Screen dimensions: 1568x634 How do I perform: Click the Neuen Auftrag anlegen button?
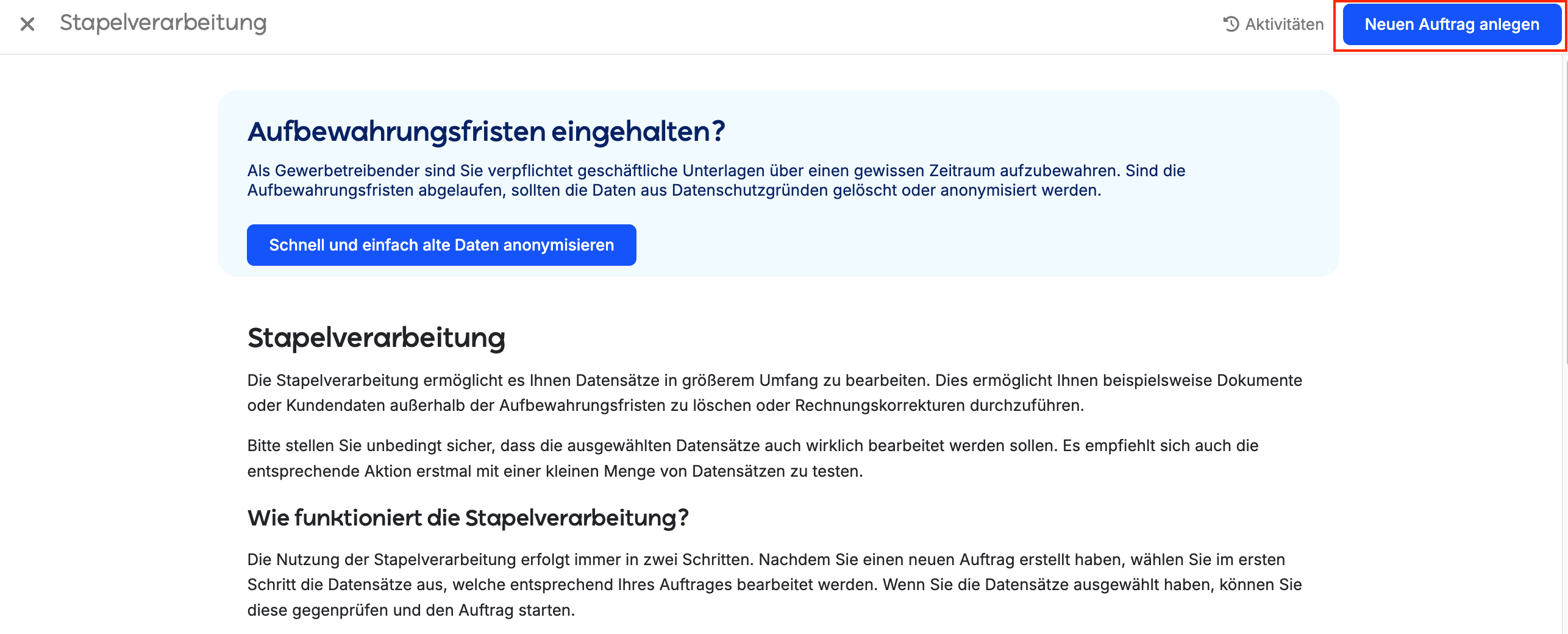coord(1452,24)
